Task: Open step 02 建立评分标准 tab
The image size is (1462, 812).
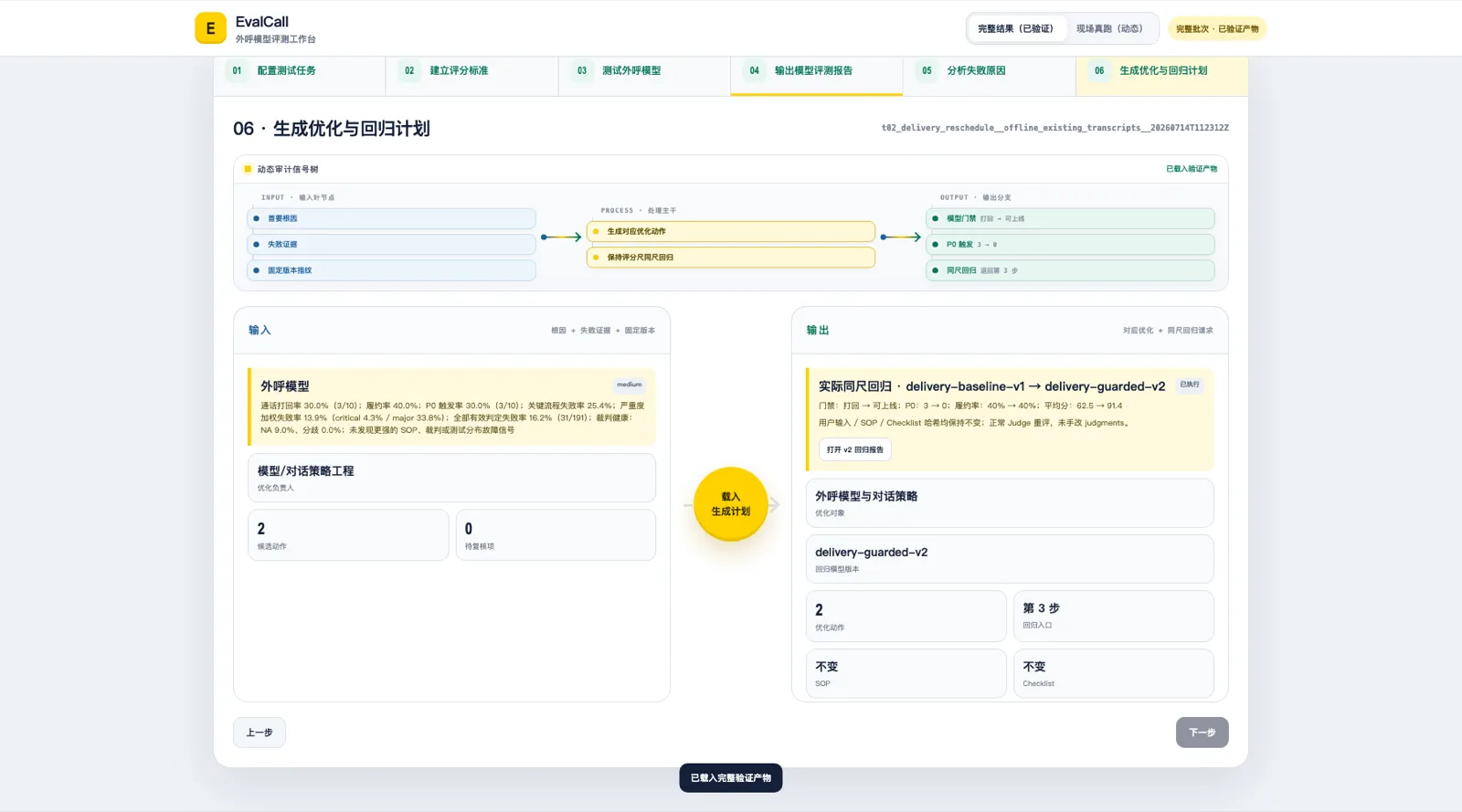Action: point(471,75)
